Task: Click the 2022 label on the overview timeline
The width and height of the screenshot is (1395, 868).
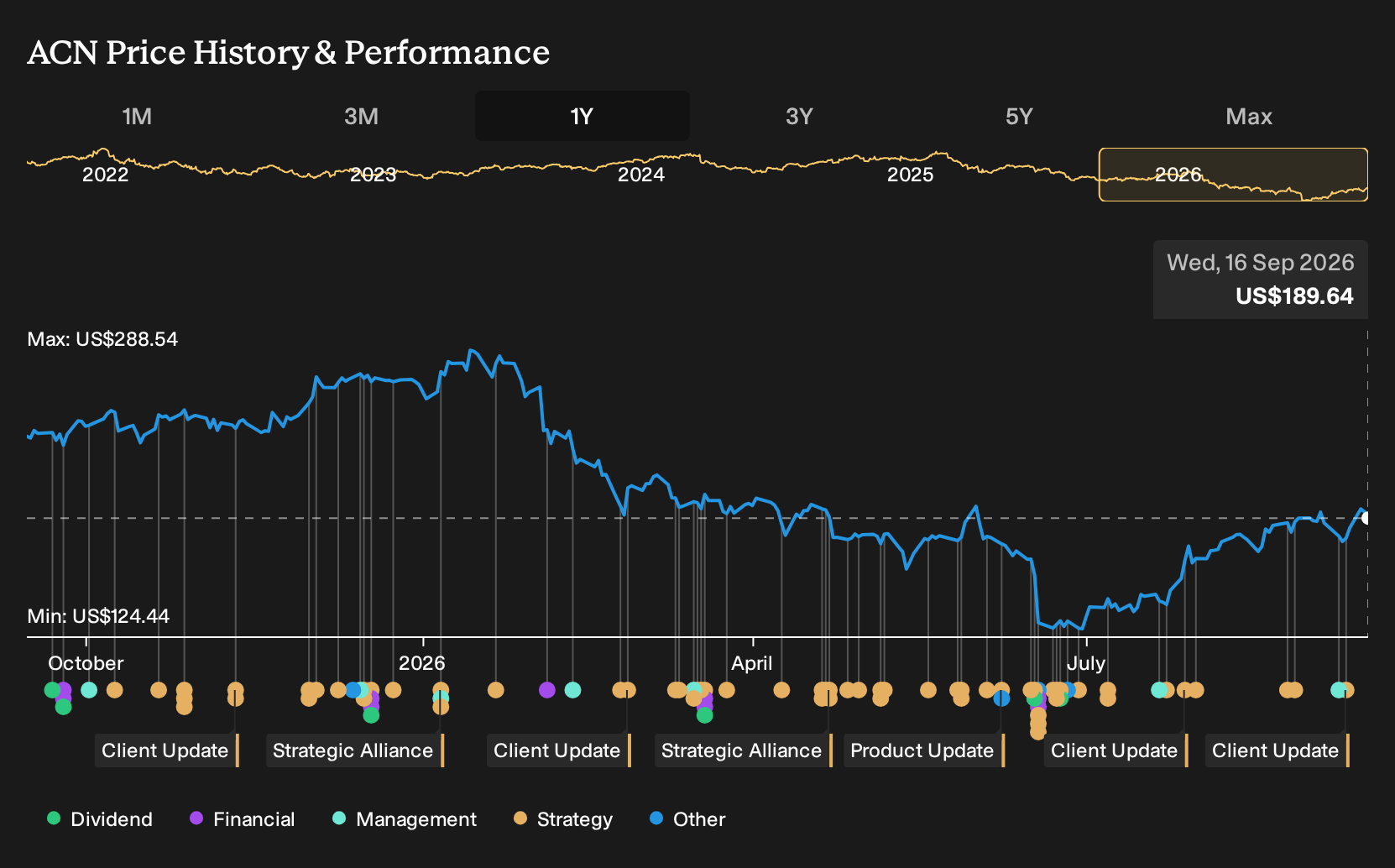Action: pos(105,175)
